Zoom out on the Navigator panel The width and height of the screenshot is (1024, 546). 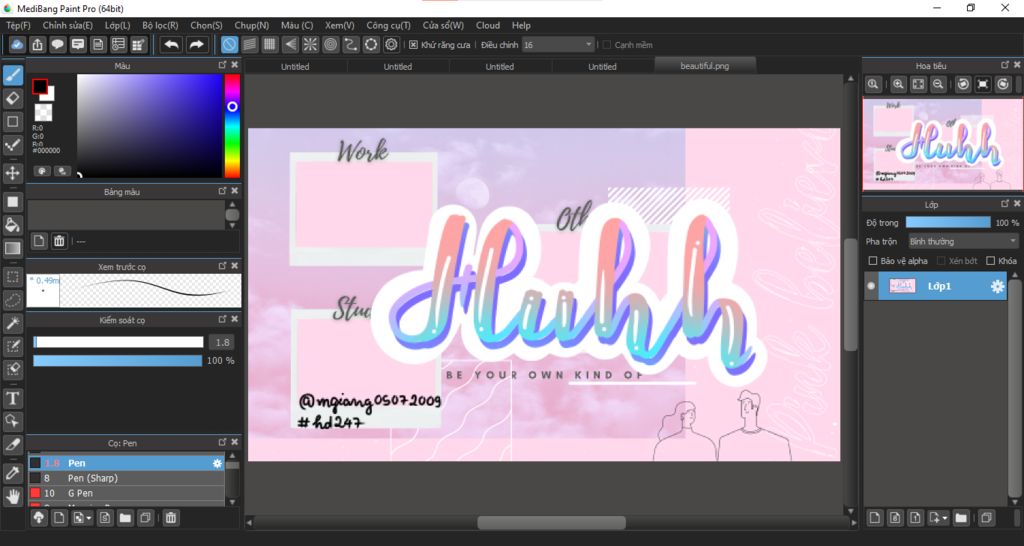pyautogui.click(x=938, y=84)
